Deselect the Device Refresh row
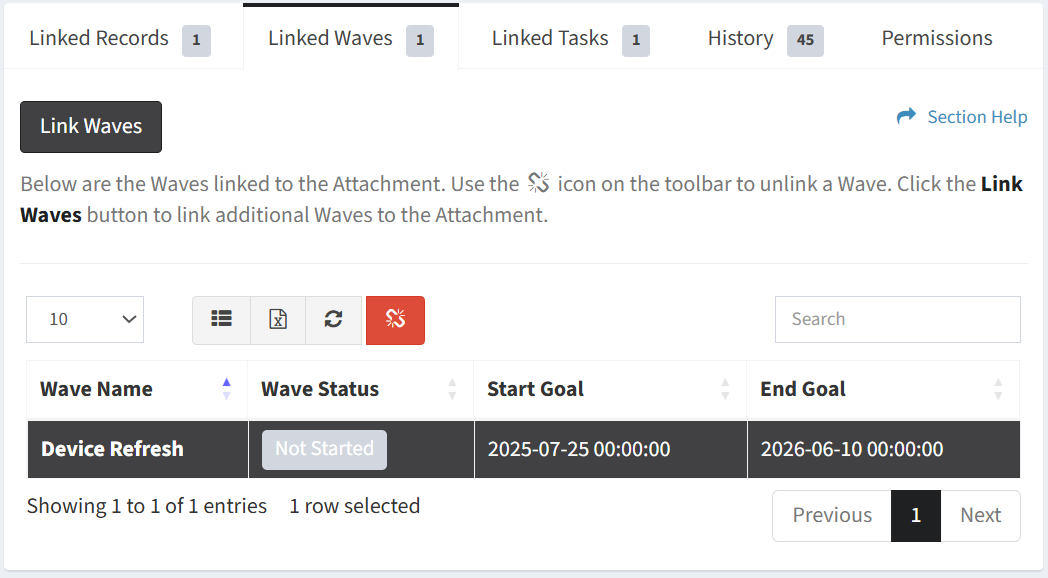This screenshot has width=1048, height=578. point(523,449)
